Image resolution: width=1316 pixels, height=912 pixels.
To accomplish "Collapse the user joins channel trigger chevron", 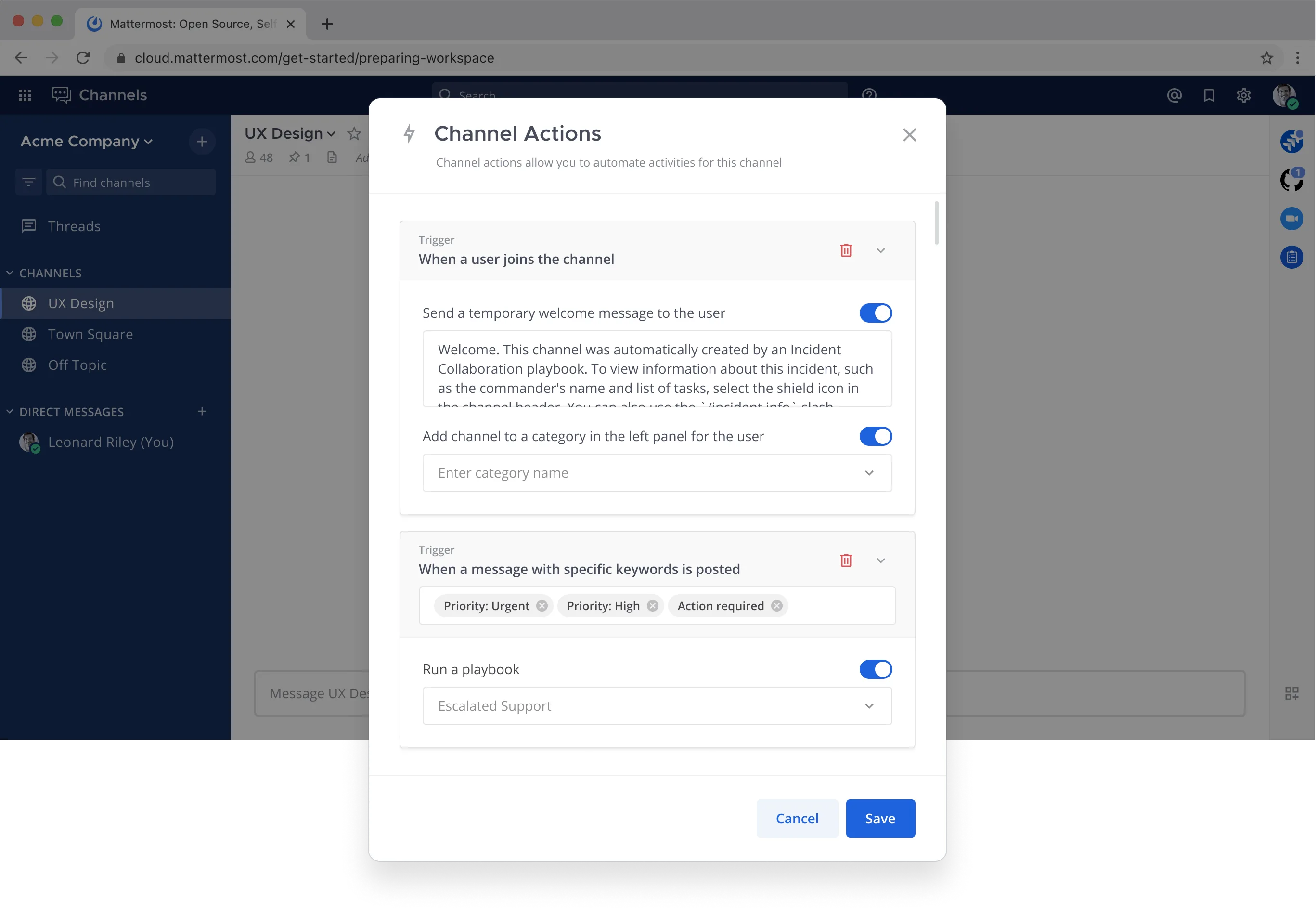I will click(880, 250).
